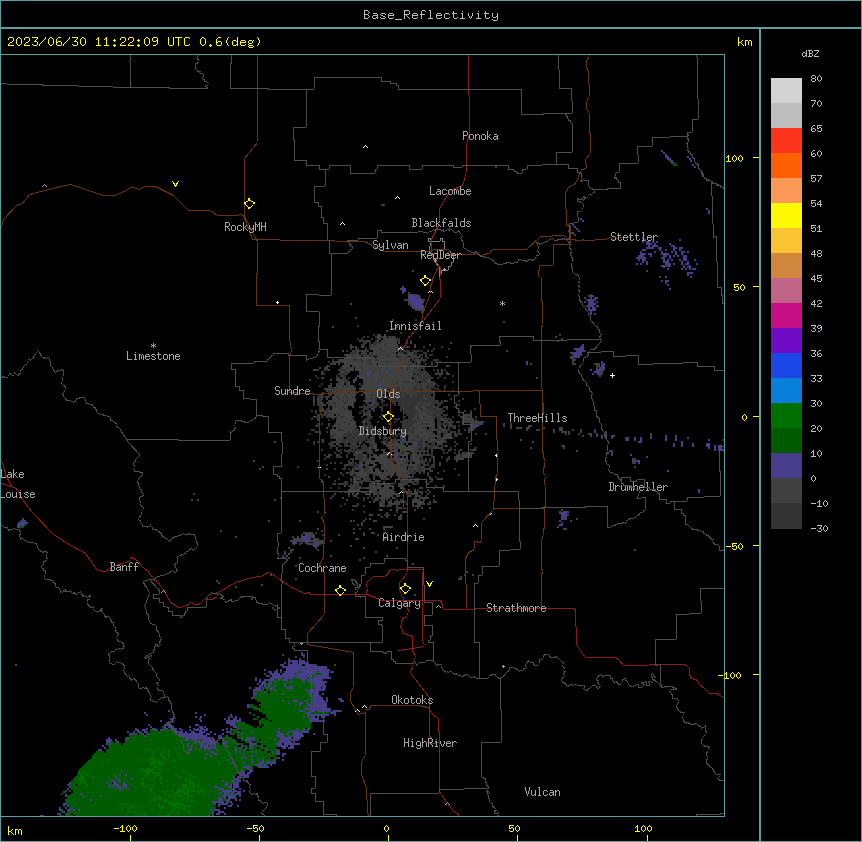This screenshot has width=862, height=842.
Task: Click the 50 tick on the bottom axis
Action: pyautogui.click(x=514, y=828)
